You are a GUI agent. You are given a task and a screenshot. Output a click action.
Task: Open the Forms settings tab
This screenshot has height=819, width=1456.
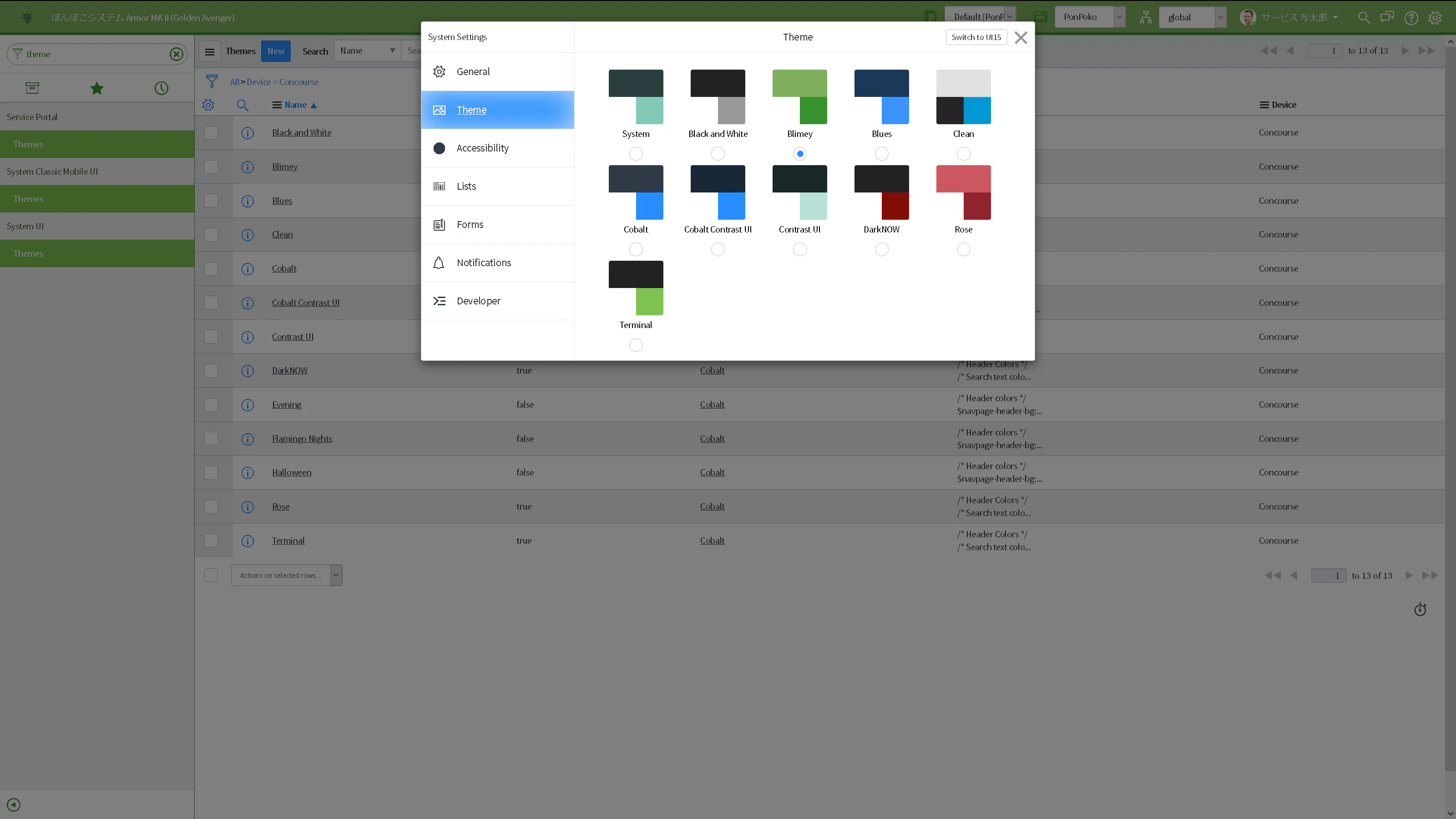pos(497,224)
